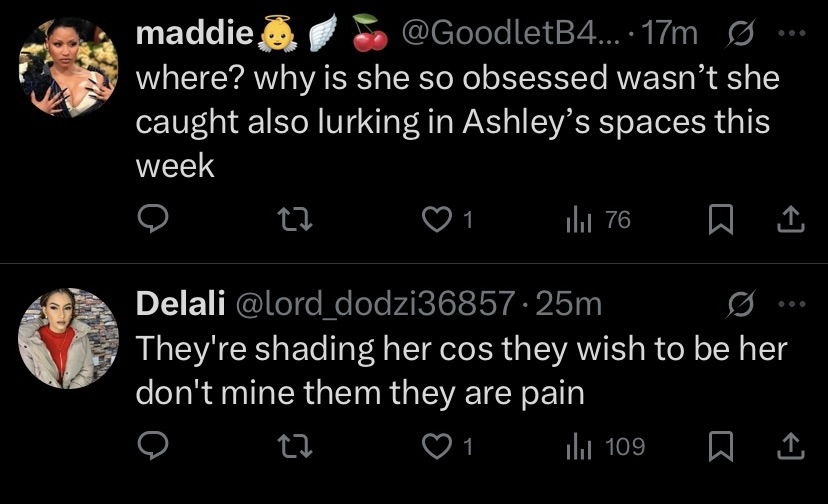Open Grok icon on Delali's tweet
This screenshot has width=828, height=504.
[741, 304]
